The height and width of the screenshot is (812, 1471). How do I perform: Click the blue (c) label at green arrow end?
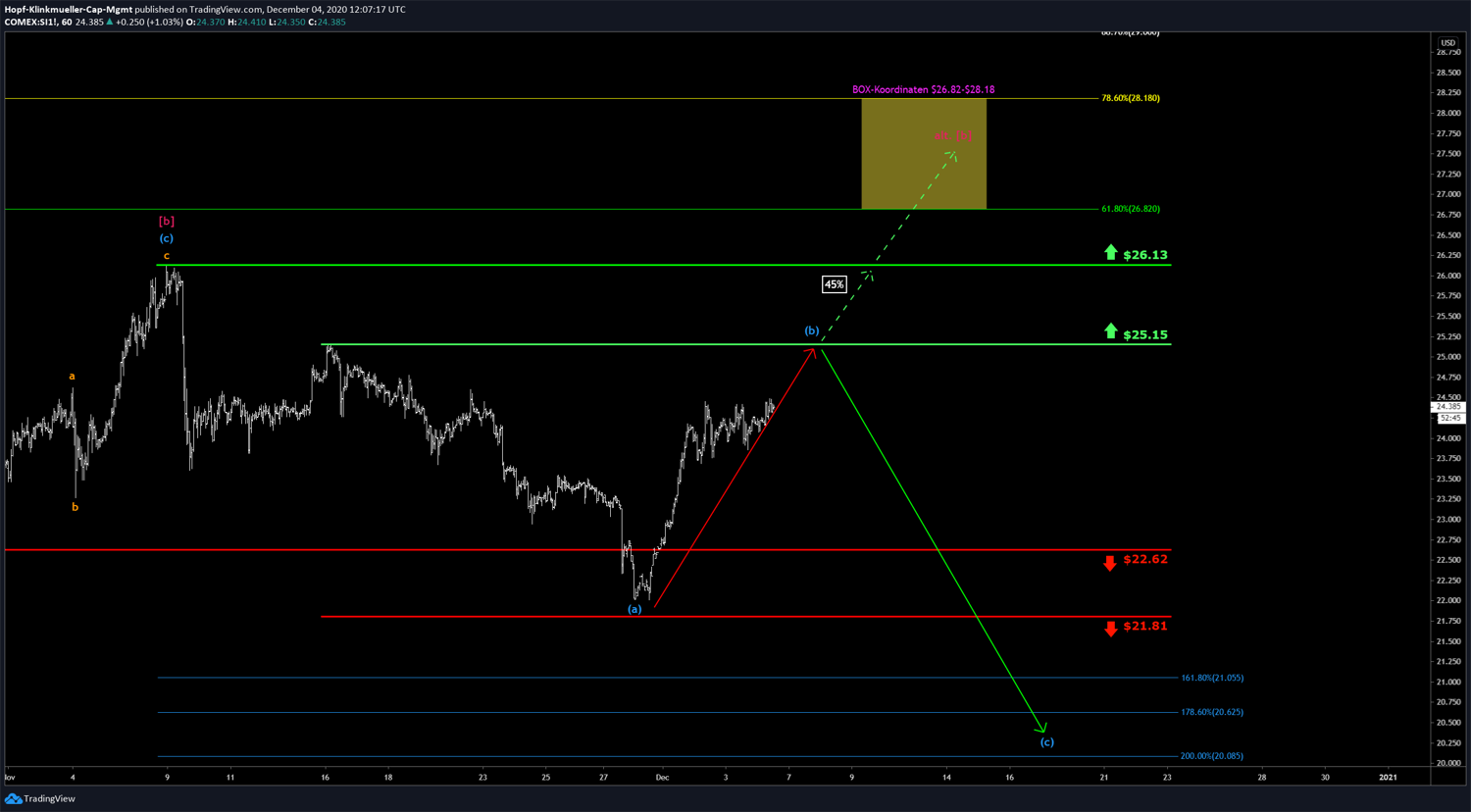tap(1046, 741)
